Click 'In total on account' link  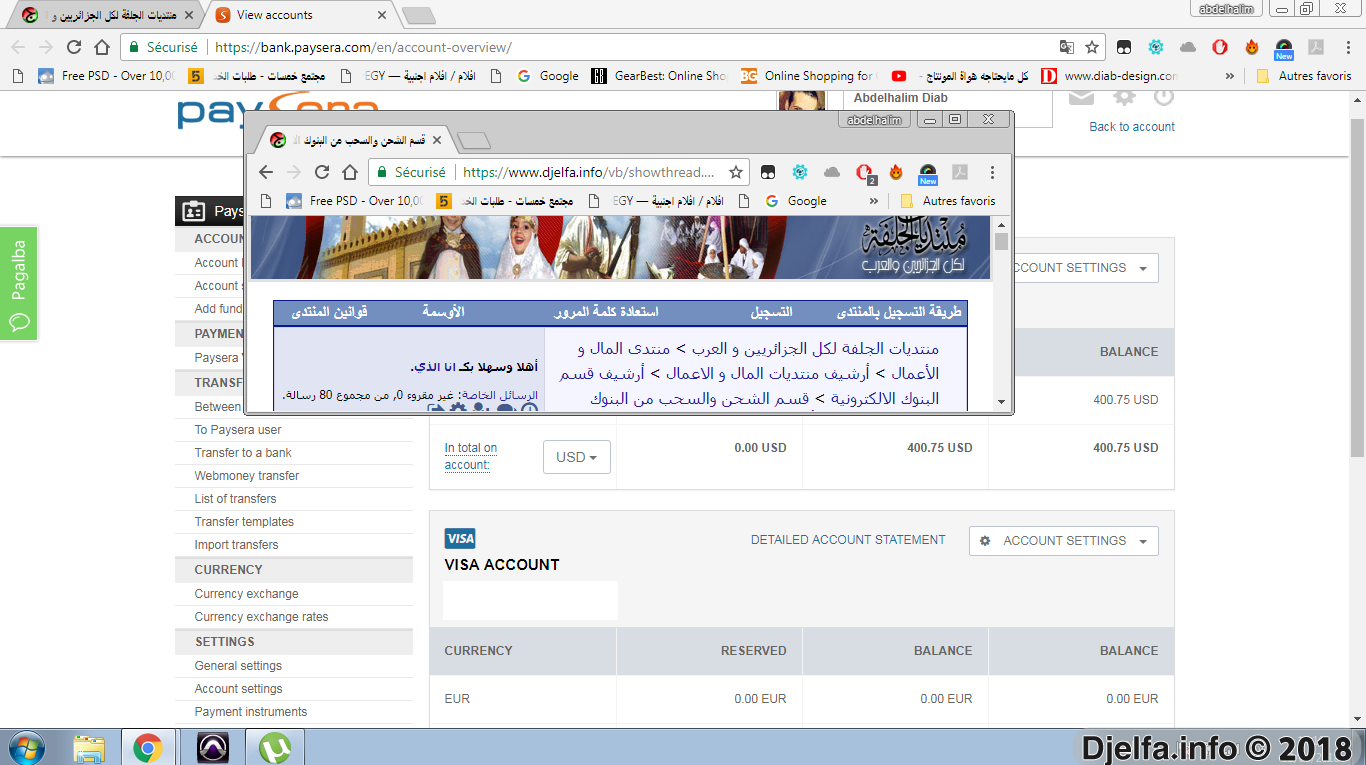[x=470, y=456]
